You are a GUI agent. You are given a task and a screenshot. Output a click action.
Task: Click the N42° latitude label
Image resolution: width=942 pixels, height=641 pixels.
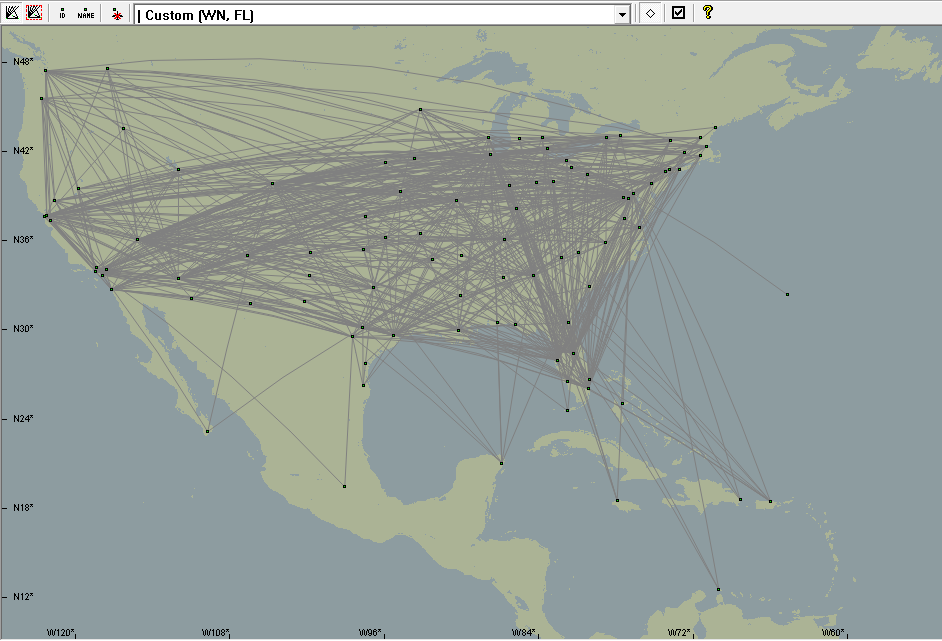pos(23,151)
